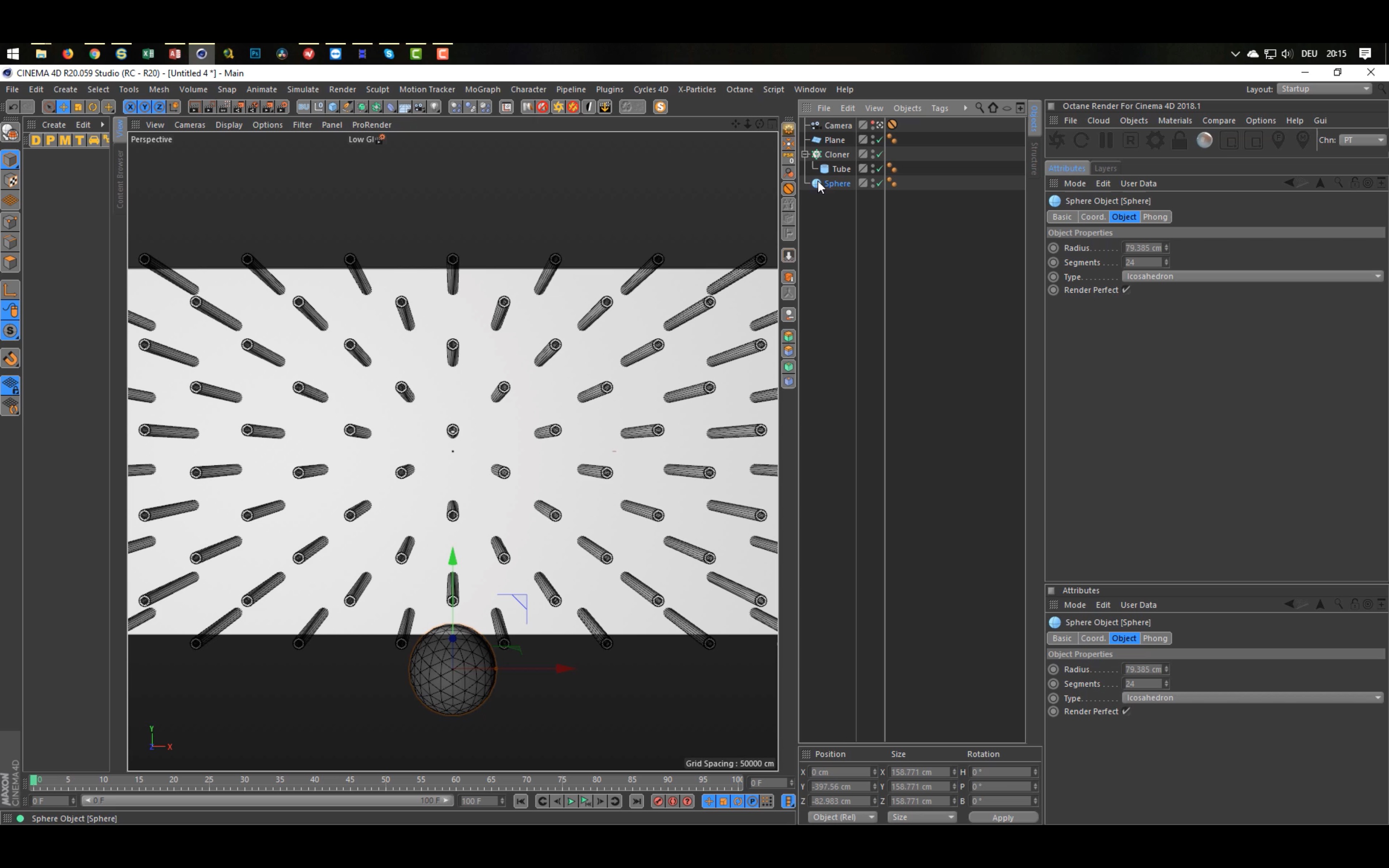Add a Camera object from toolbar
1389x868 pixels.
pyautogui.click(x=420, y=107)
